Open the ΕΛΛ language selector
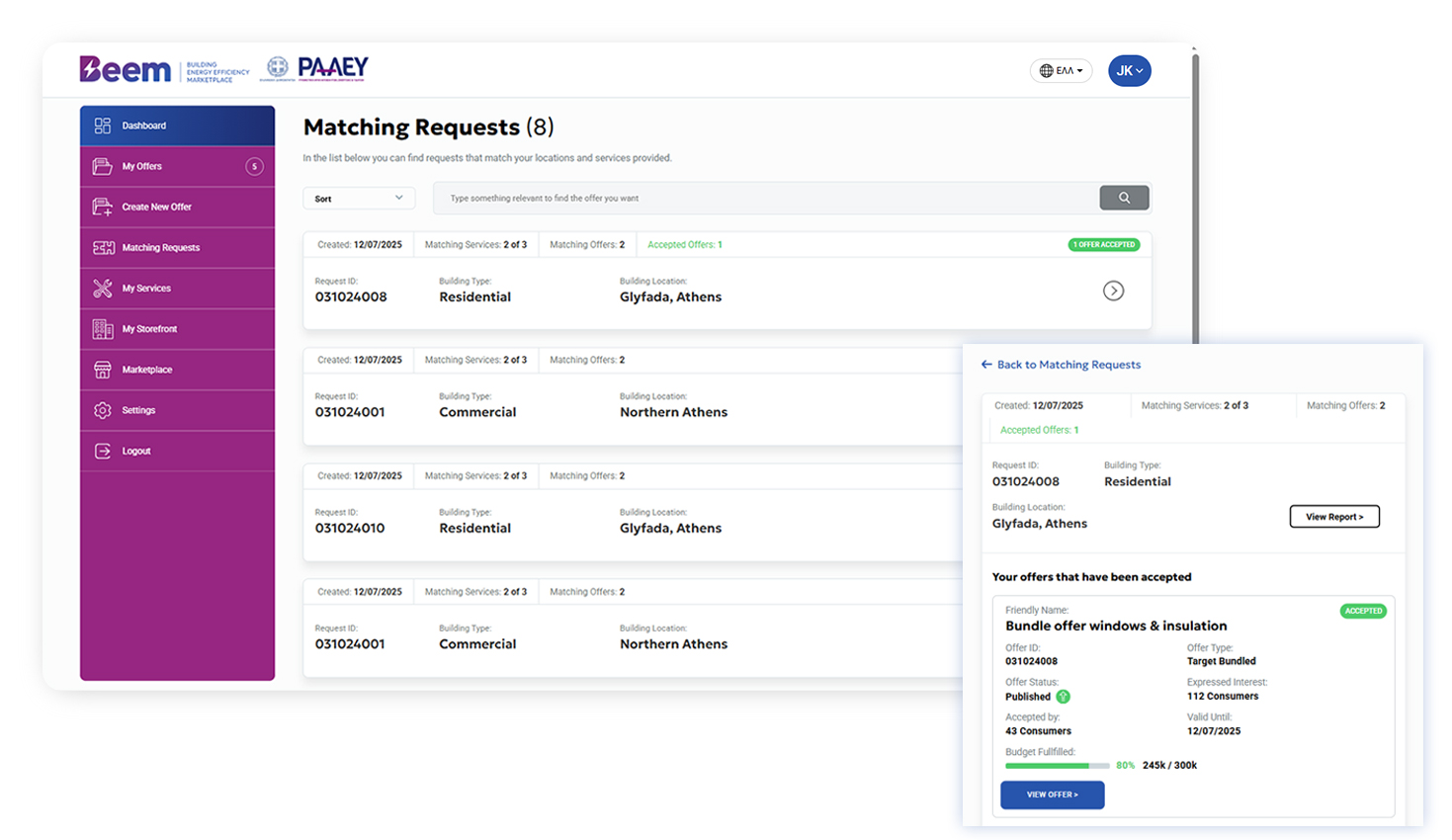 (x=1061, y=69)
